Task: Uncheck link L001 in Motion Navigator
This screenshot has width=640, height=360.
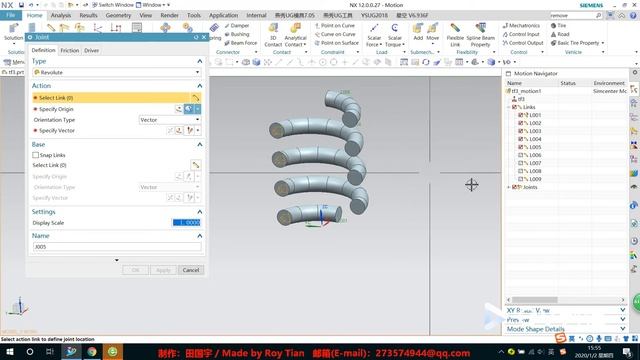Action: point(521,115)
